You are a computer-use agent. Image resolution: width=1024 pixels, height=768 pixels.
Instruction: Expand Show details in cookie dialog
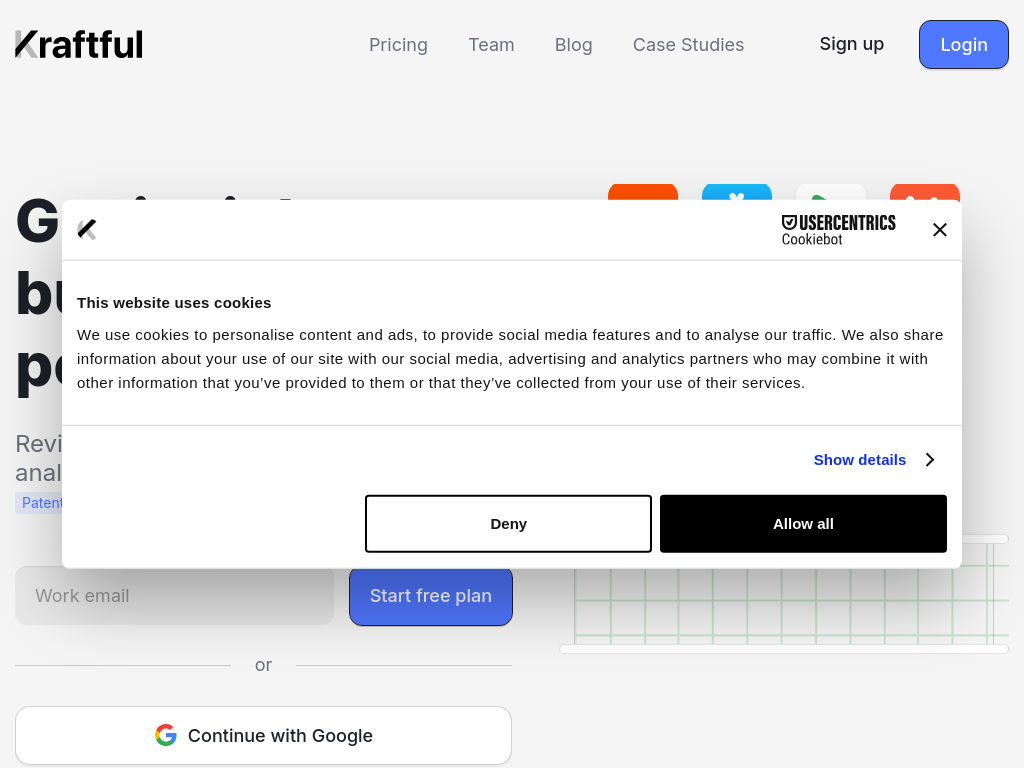click(859, 460)
